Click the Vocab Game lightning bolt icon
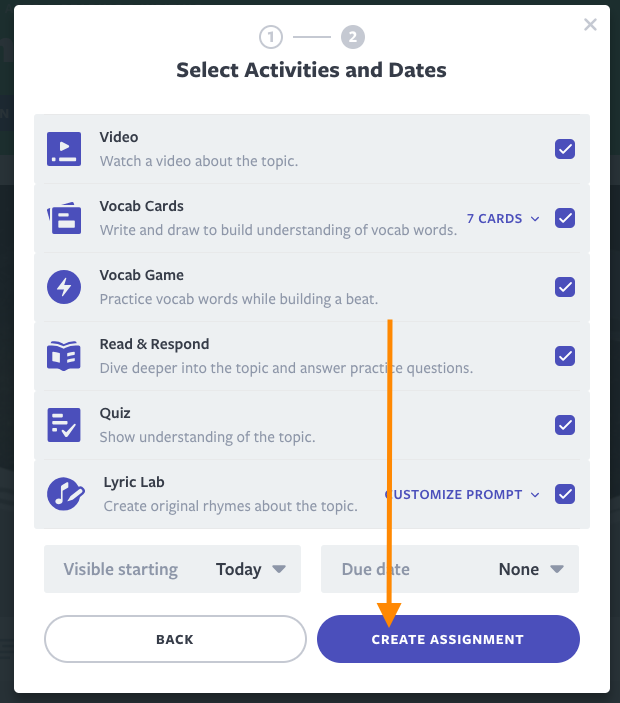Viewport: 620px width, 703px height. tap(64, 287)
